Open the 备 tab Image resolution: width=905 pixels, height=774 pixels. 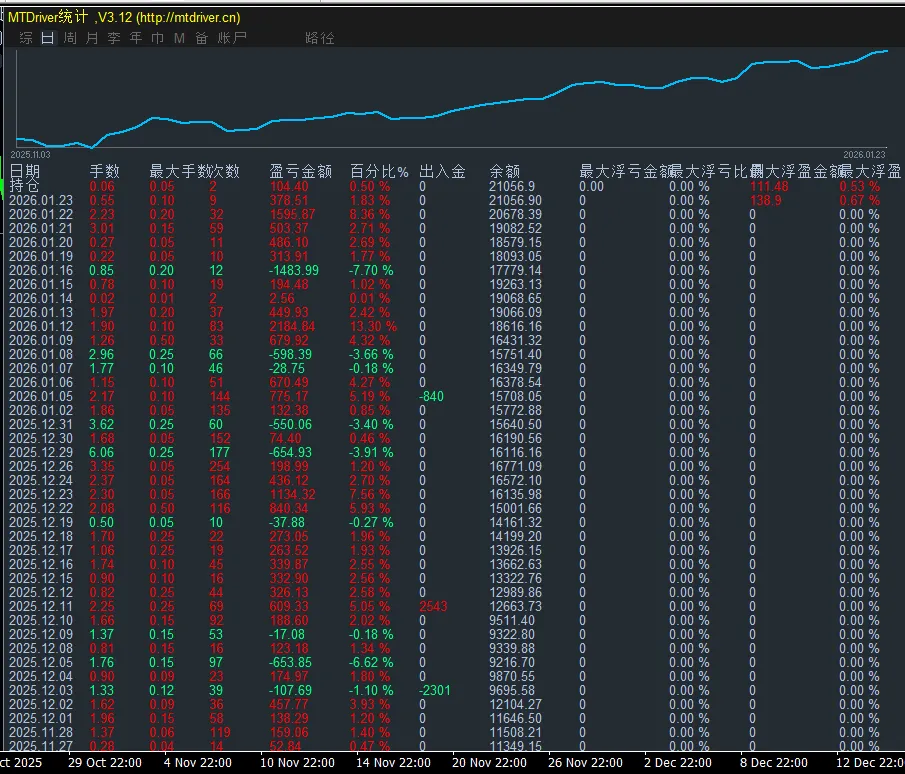(201, 38)
